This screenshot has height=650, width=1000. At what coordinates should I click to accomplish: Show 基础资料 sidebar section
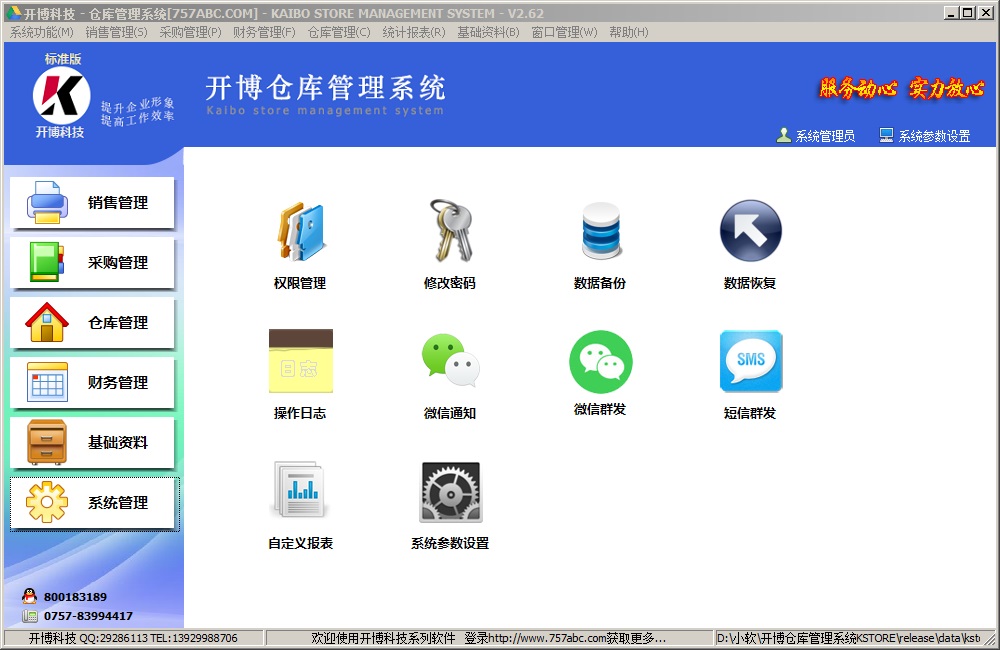pos(93,443)
